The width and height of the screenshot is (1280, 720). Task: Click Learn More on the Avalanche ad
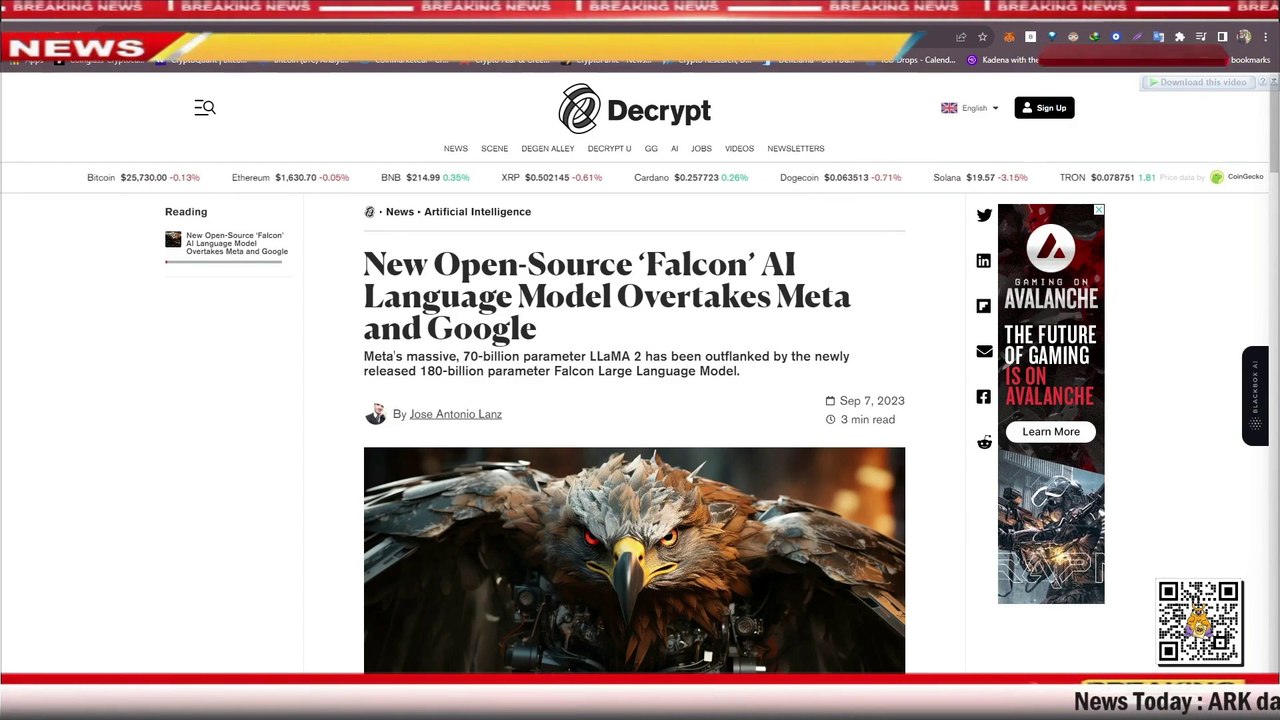tap(1051, 432)
